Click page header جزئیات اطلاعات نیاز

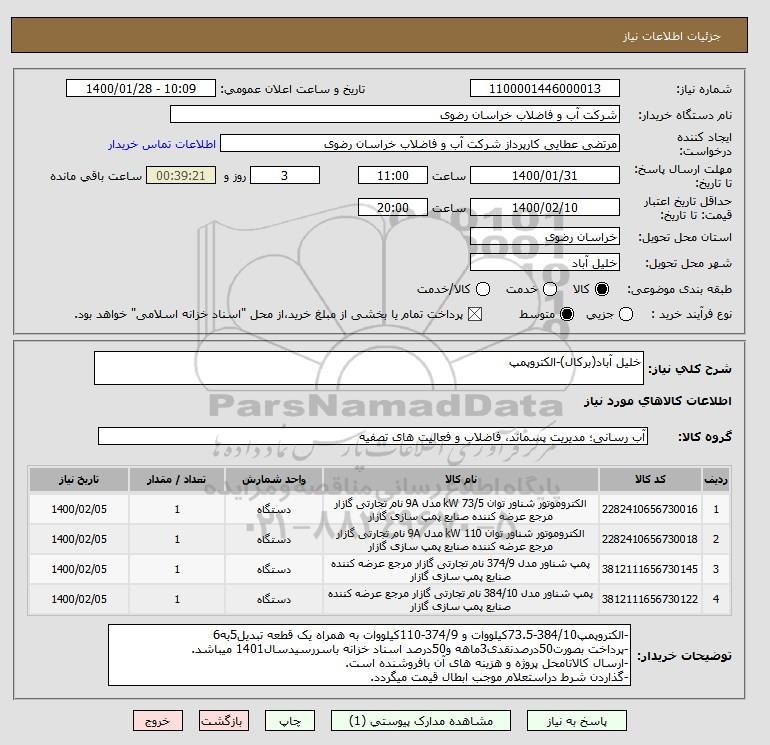click(x=671, y=36)
